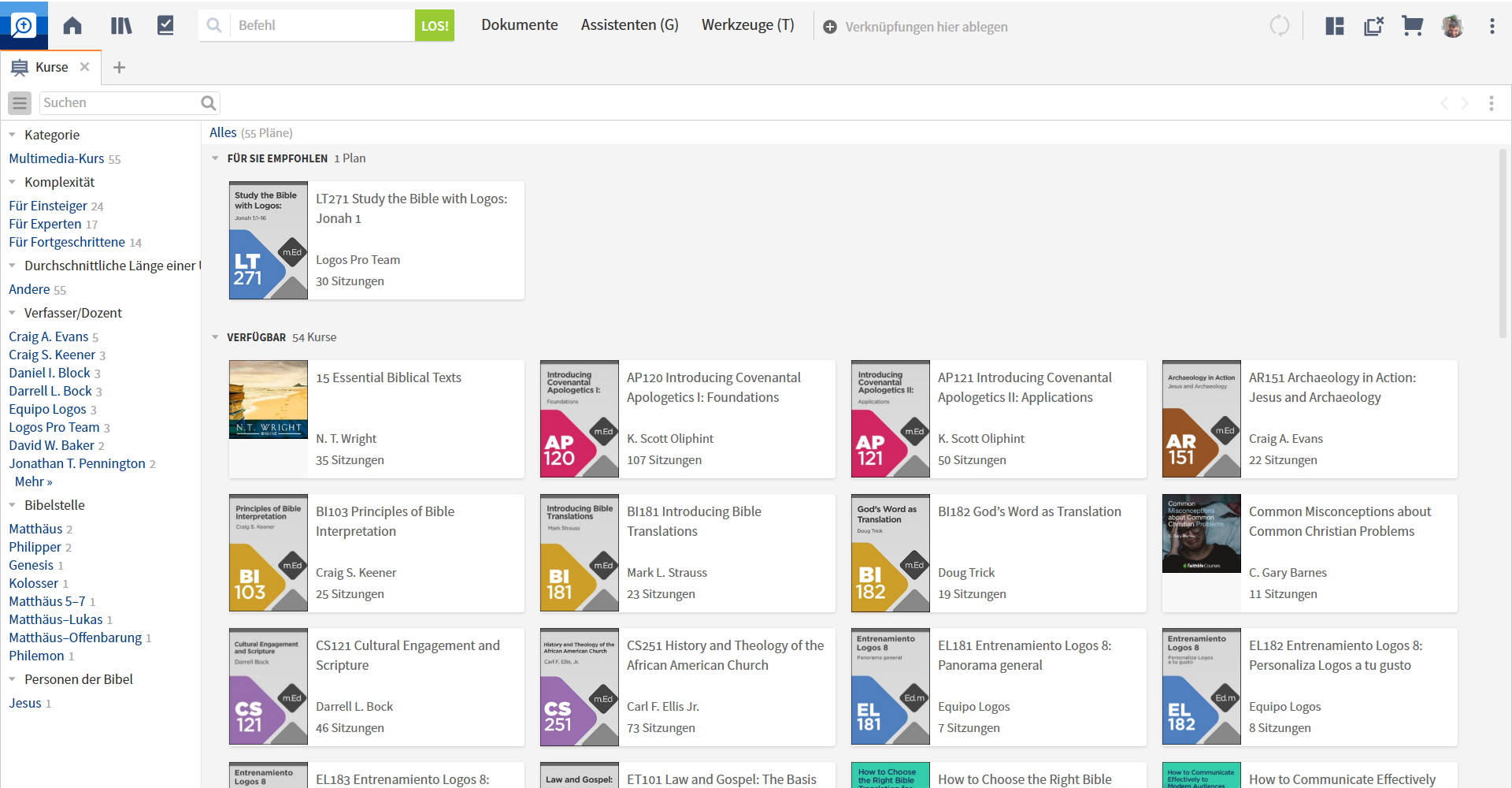Open BI182 God's Word as Translation title
The height and width of the screenshot is (788, 1512).
pos(1029,511)
